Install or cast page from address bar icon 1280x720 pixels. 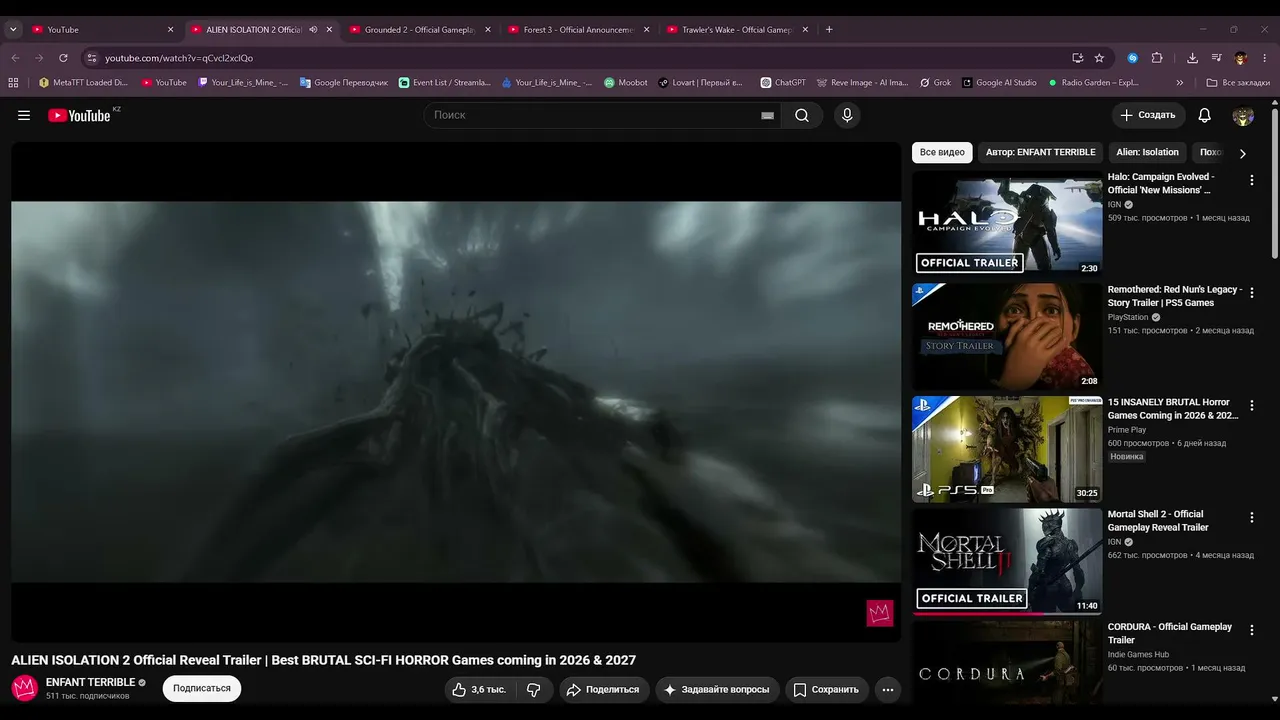[x=1077, y=58]
